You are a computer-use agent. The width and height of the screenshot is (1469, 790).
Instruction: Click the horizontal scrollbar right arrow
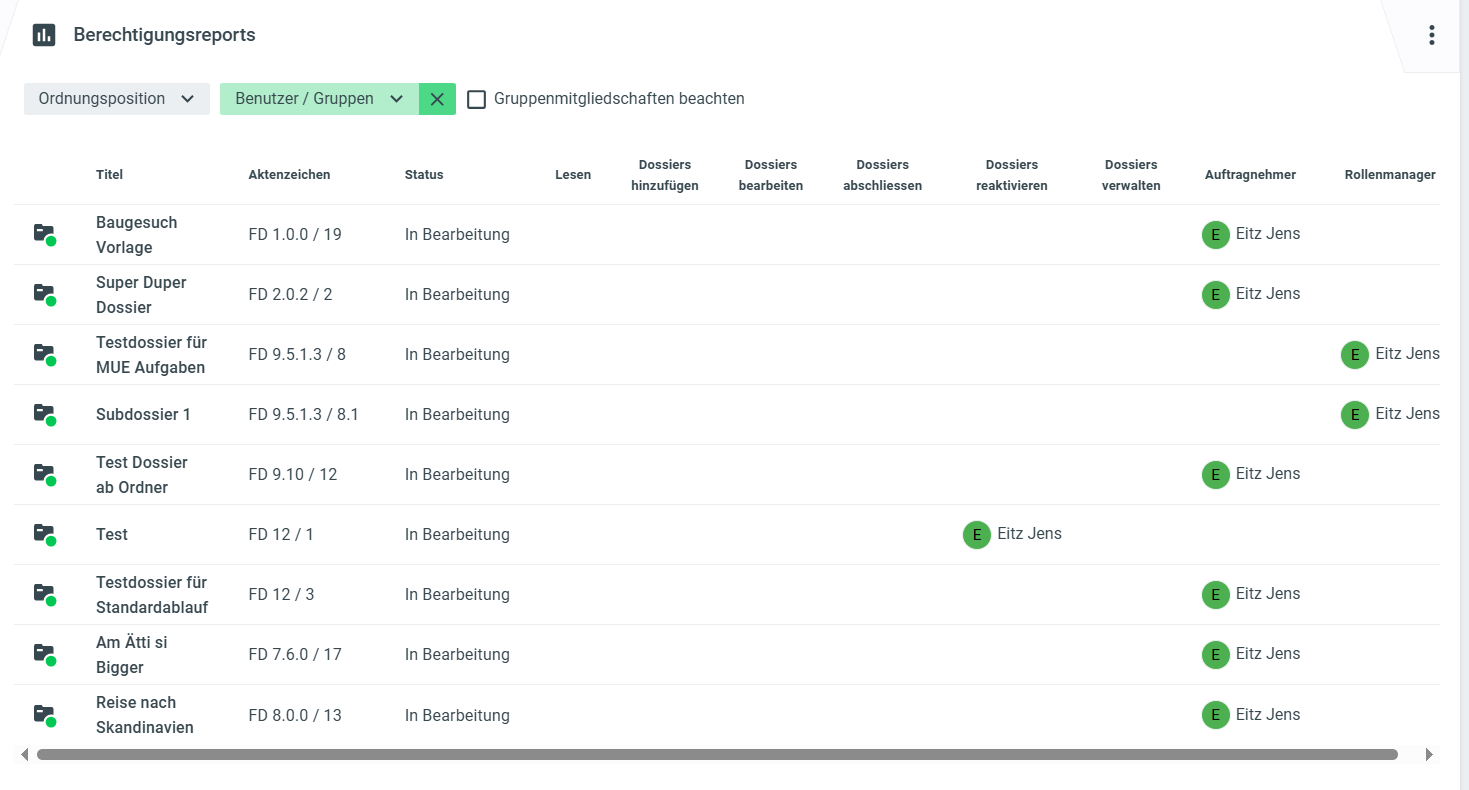point(1429,755)
